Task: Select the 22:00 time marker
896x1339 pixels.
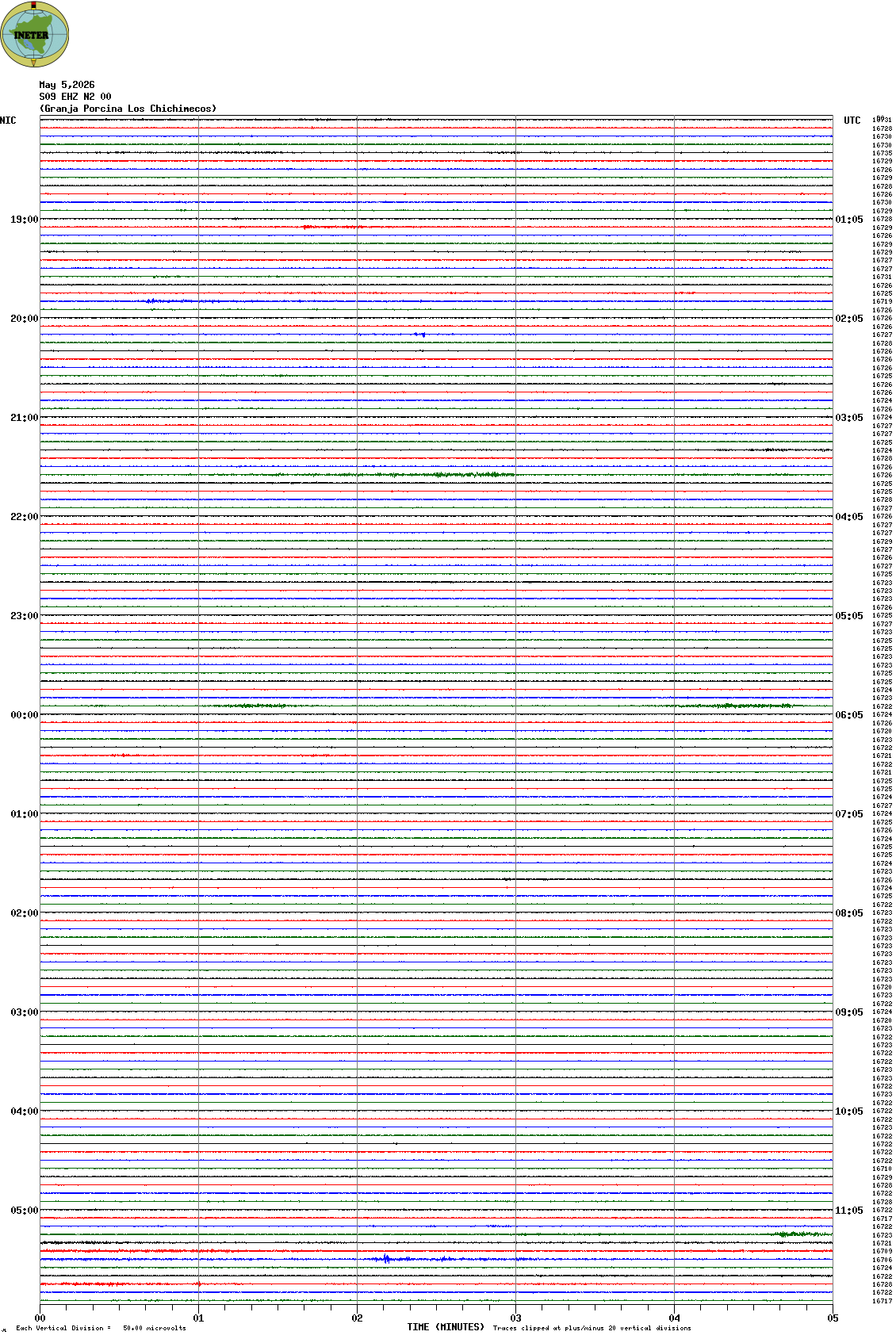Action: pyautogui.click(x=24, y=517)
